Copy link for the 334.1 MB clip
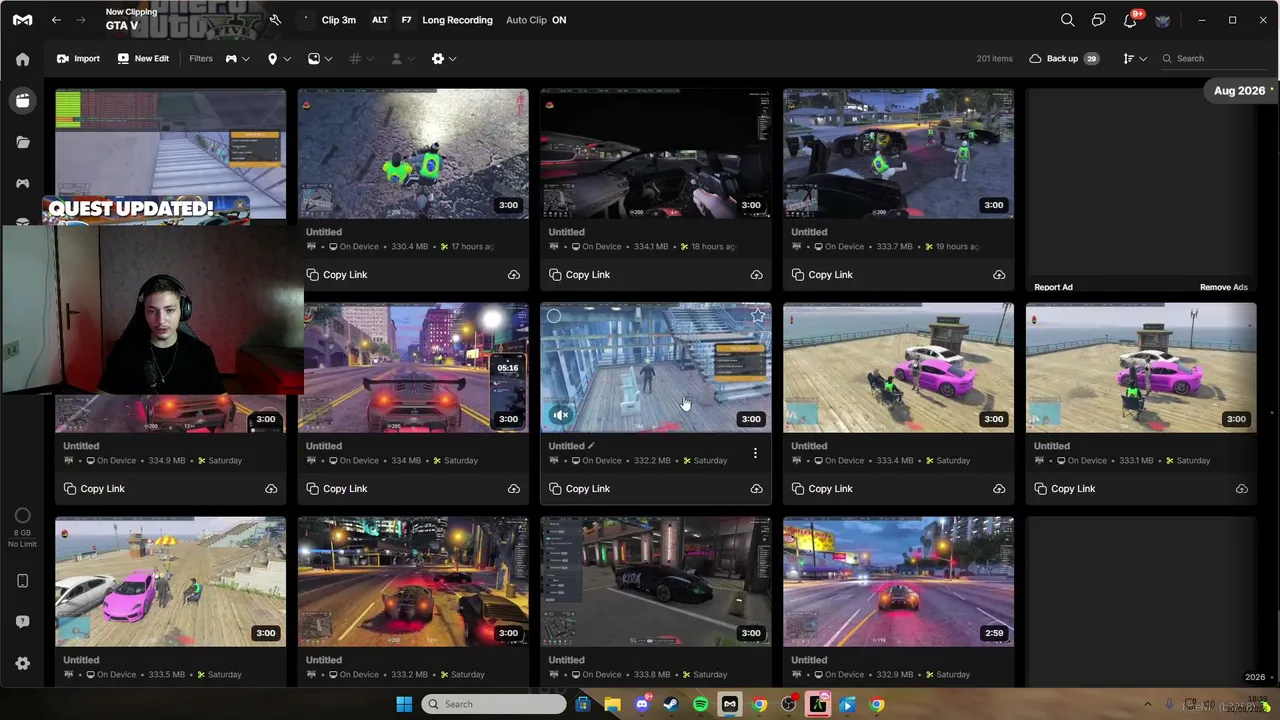This screenshot has width=1280, height=720. coord(580,275)
